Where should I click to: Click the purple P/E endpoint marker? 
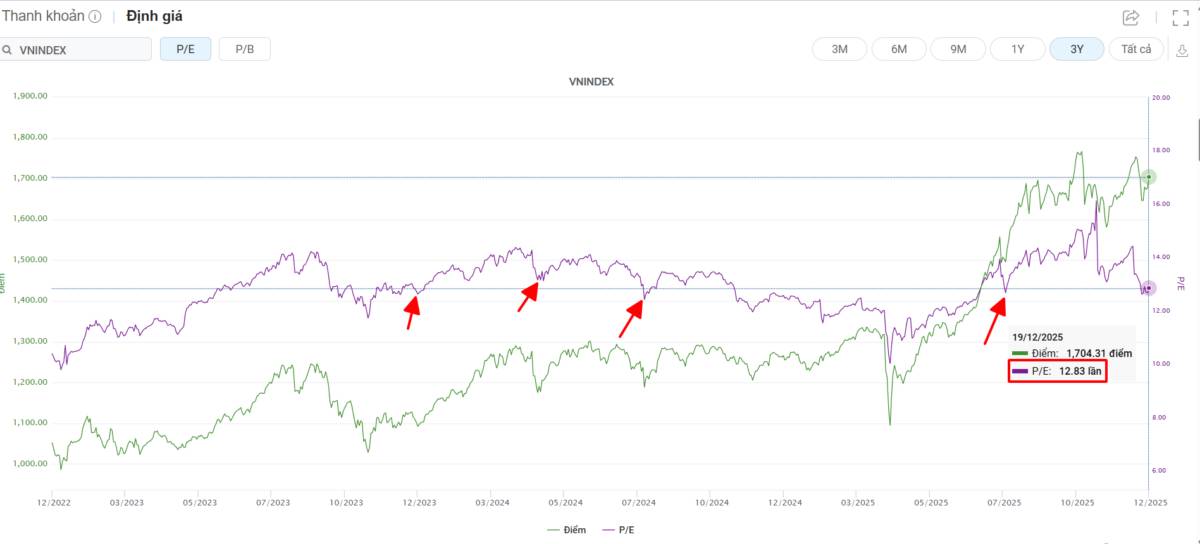(x=1149, y=288)
